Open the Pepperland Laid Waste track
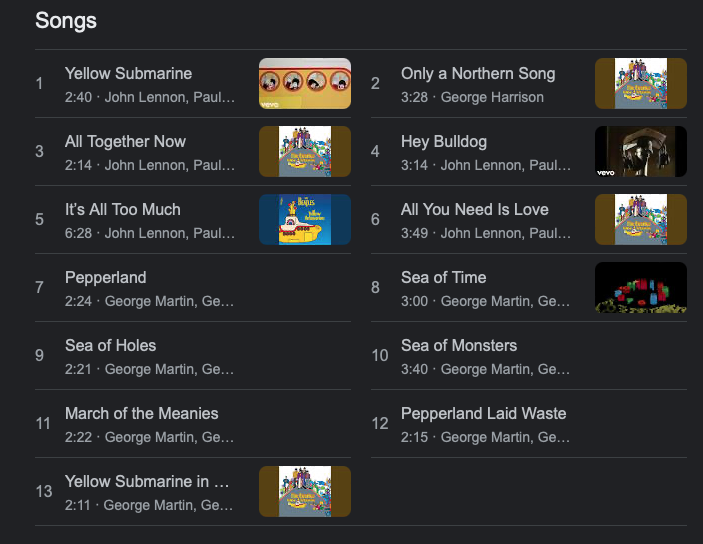 click(x=529, y=423)
